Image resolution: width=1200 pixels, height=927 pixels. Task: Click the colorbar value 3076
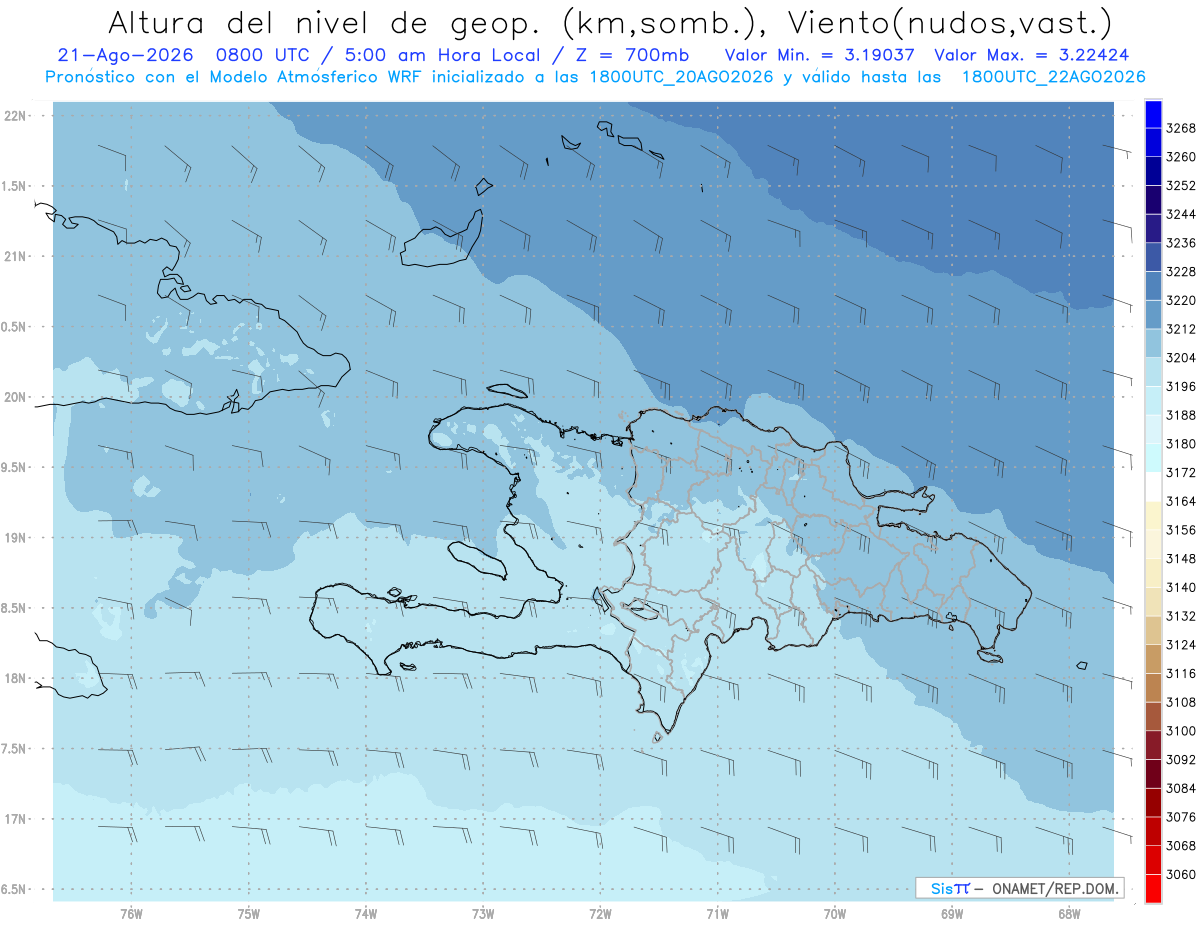(x=1180, y=816)
